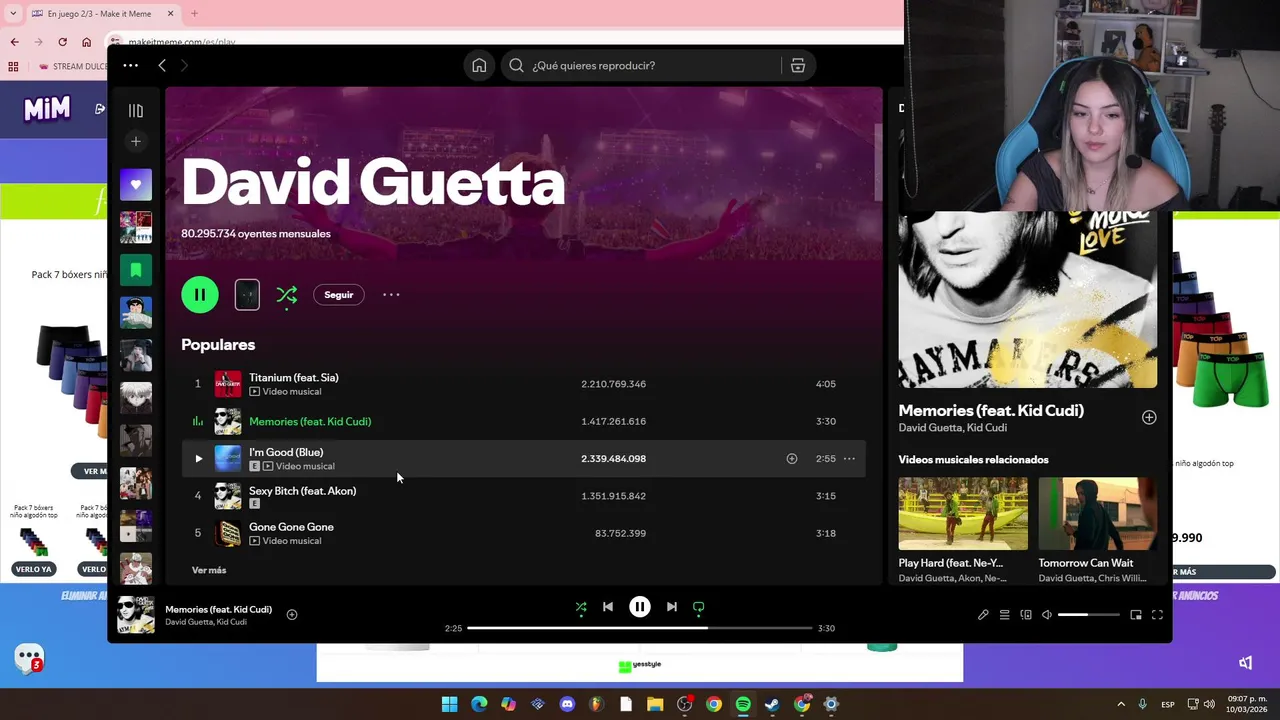Click now playing album cover in bottom bar
Image resolution: width=1280 pixels, height=720 pixels.
pyautogui.click(x=136, y=614)
